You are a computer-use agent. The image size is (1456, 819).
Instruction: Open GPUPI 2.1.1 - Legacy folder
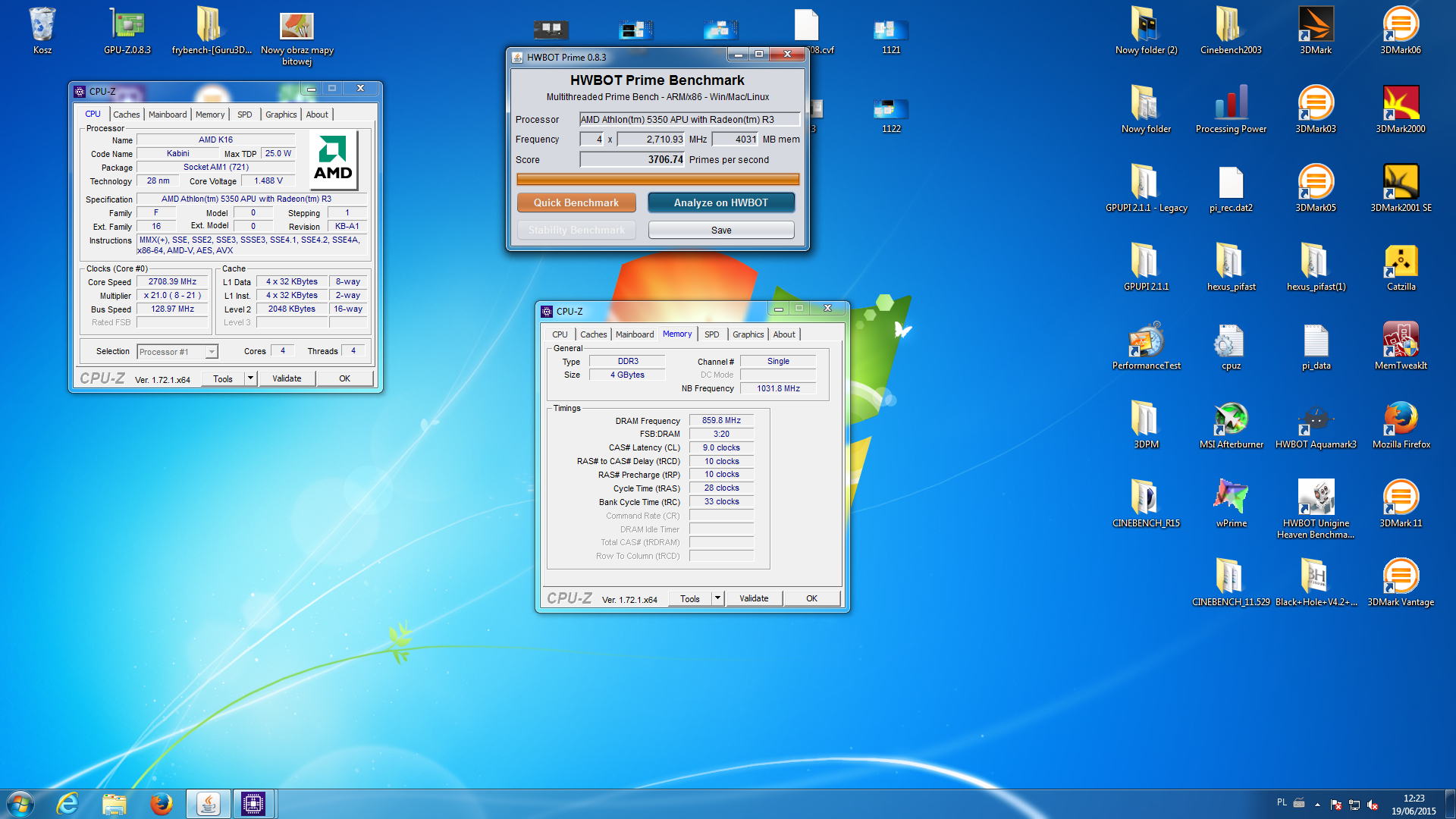pyautogui.click(x=1146, y=189)
